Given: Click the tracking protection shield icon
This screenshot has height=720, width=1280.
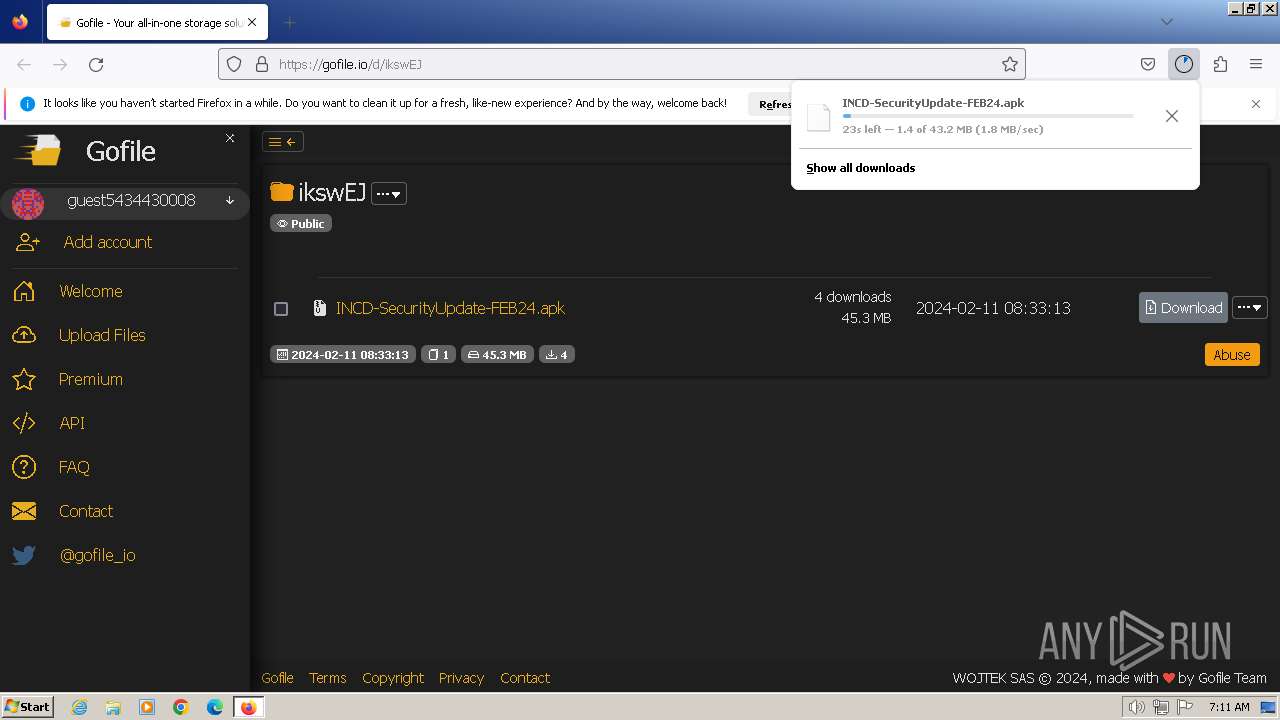Looking at the screenshot, I should click(x=234, y=64).
